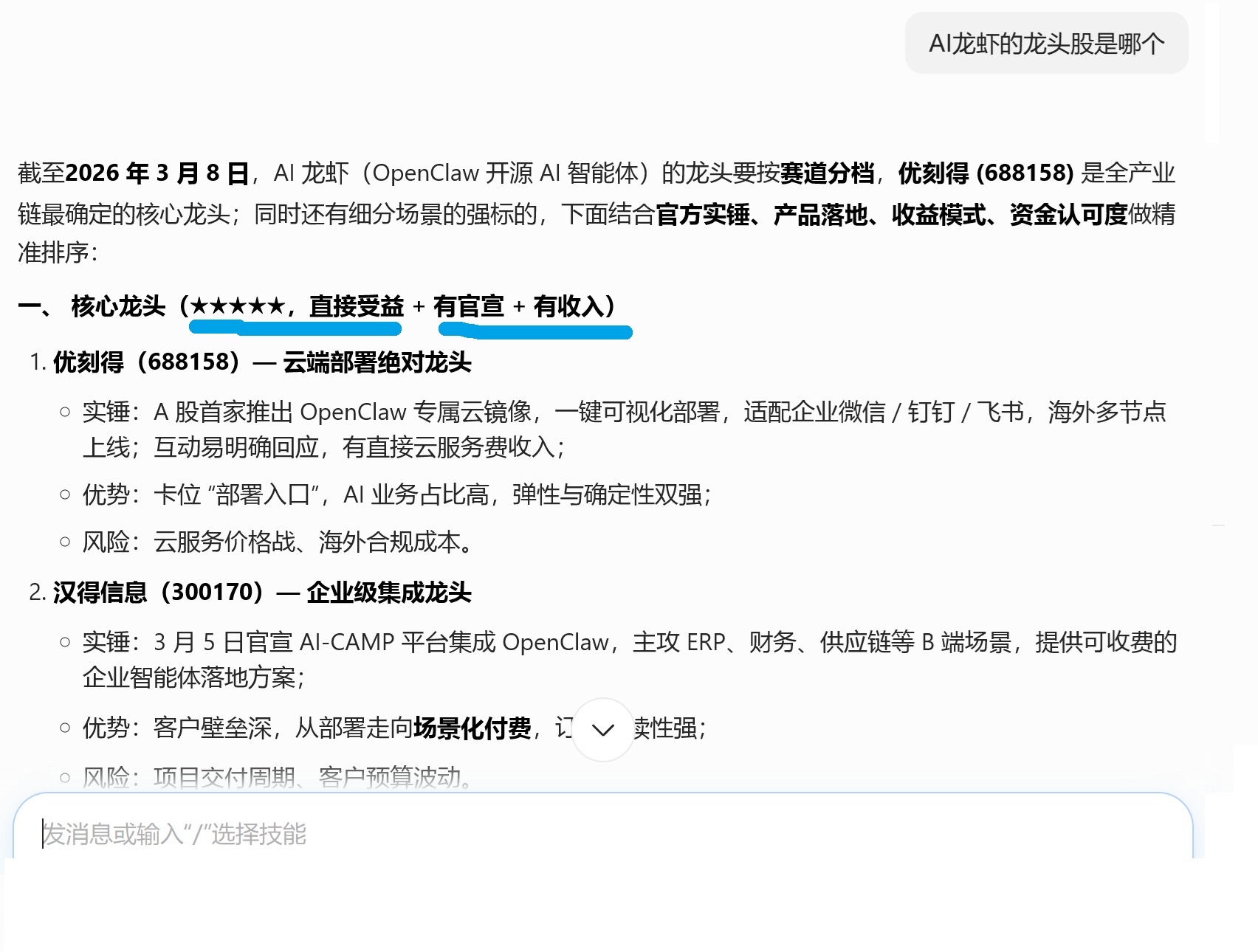1258x952 pixels.
Task: Click the bold phrase "赛道分档"
Action: [827, 173]
